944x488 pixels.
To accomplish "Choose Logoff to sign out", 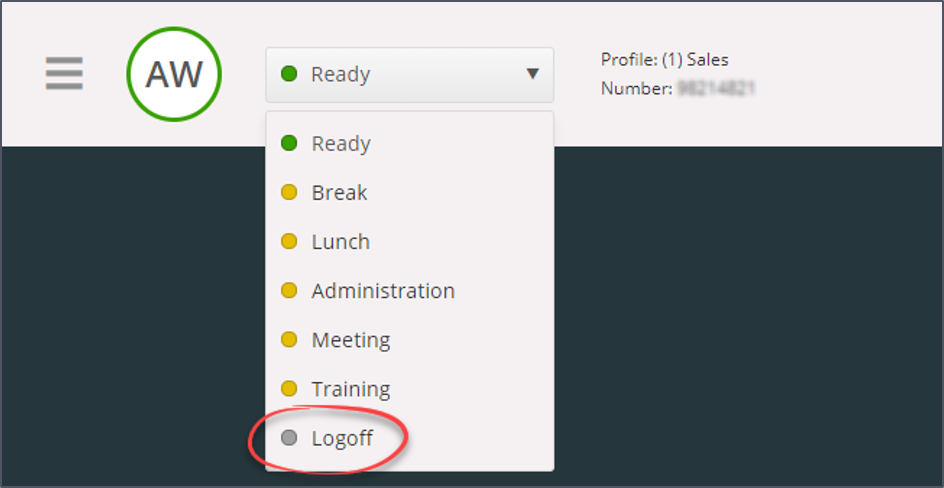I will click(342, 438).
